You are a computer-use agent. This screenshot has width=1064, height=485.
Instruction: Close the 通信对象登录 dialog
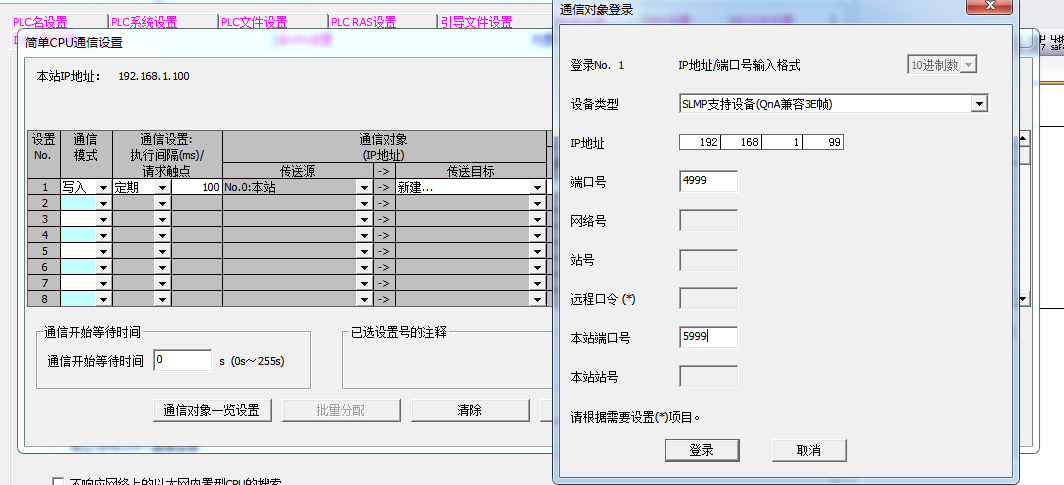[x=989, y=6]
